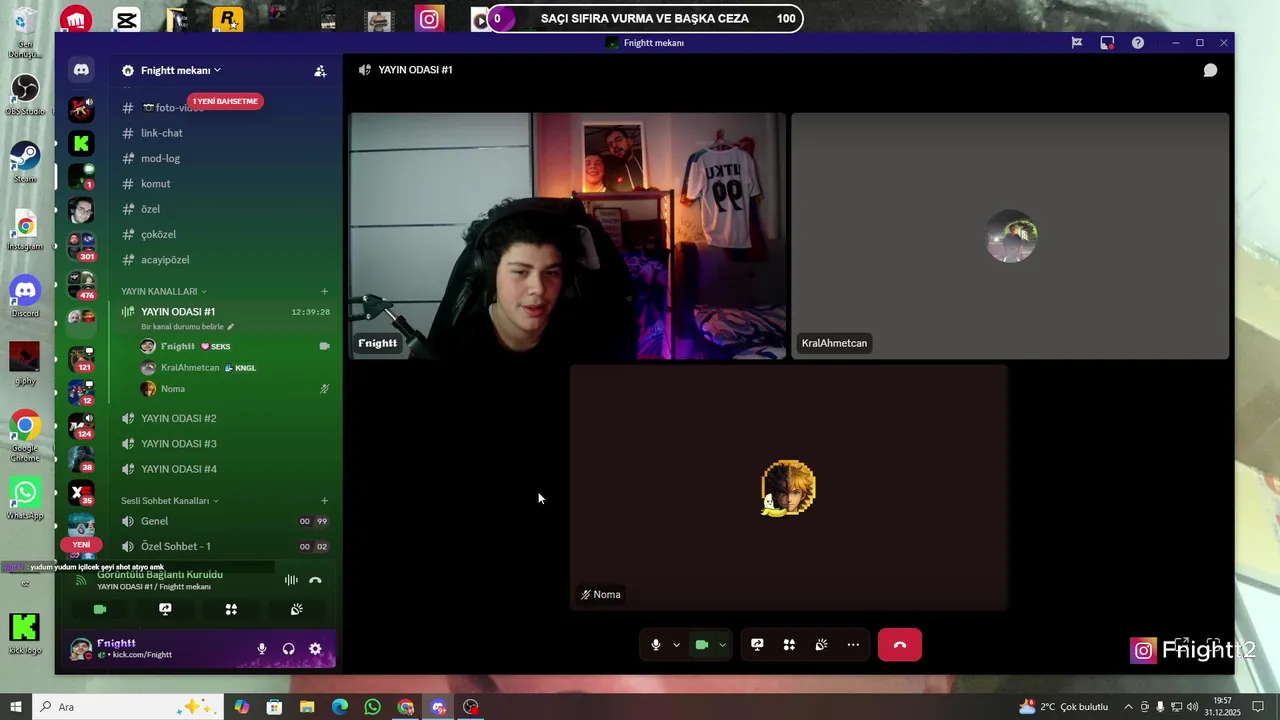The image size is (1280, 720).
Task: Mute the microphone in the call controls bar
Action: [x=656, y=645]
